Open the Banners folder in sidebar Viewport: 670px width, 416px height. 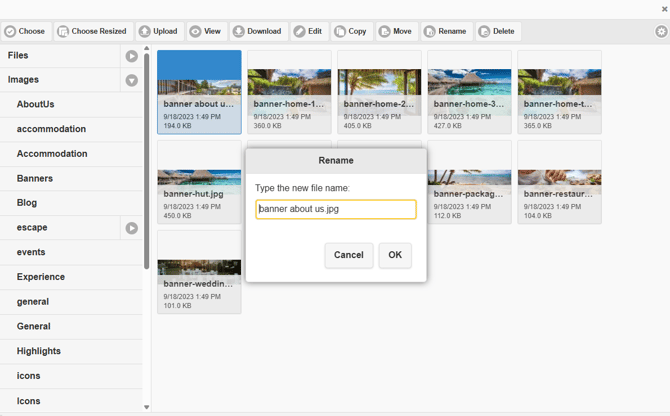[35, 178]
